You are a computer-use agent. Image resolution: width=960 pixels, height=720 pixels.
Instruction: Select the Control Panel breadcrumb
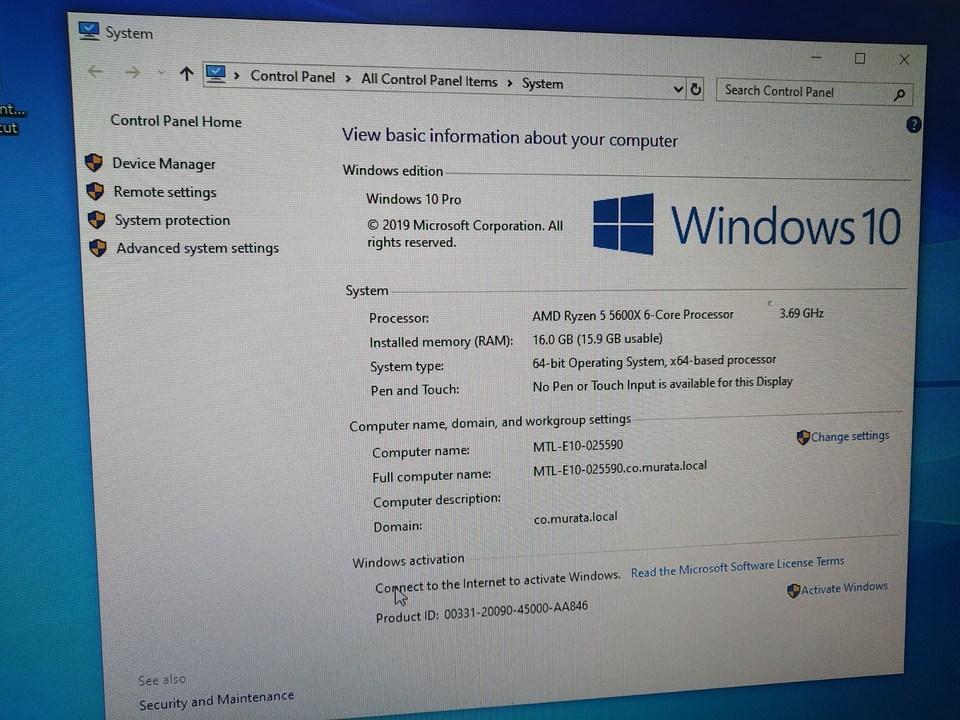pos(292,76)
